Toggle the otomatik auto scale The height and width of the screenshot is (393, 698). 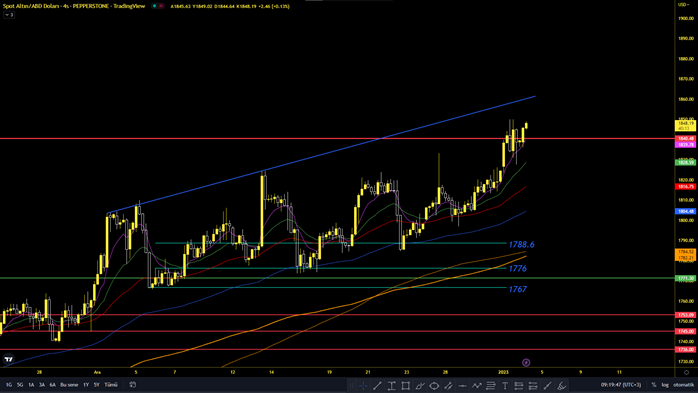click(x=683, y=385)
